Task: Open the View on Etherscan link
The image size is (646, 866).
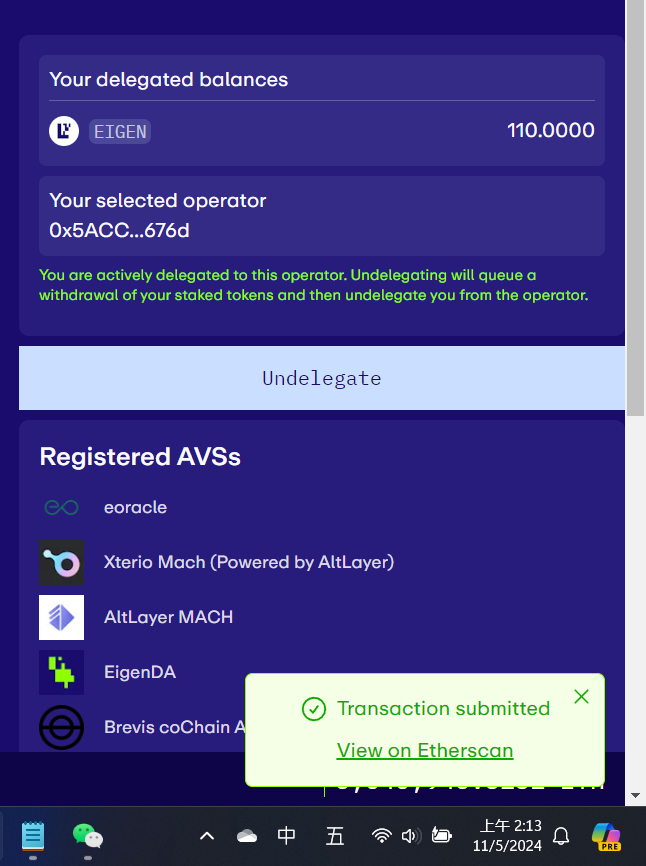Action: 425,751
